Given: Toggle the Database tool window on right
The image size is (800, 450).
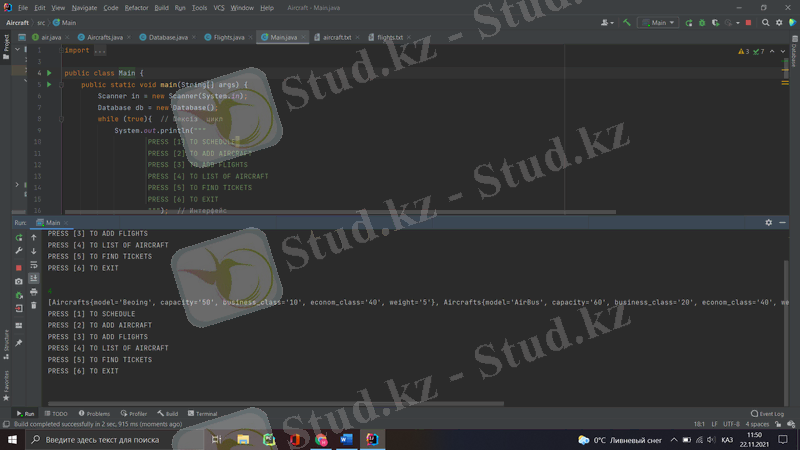Looking at the screenshot, I should [794, 51].
